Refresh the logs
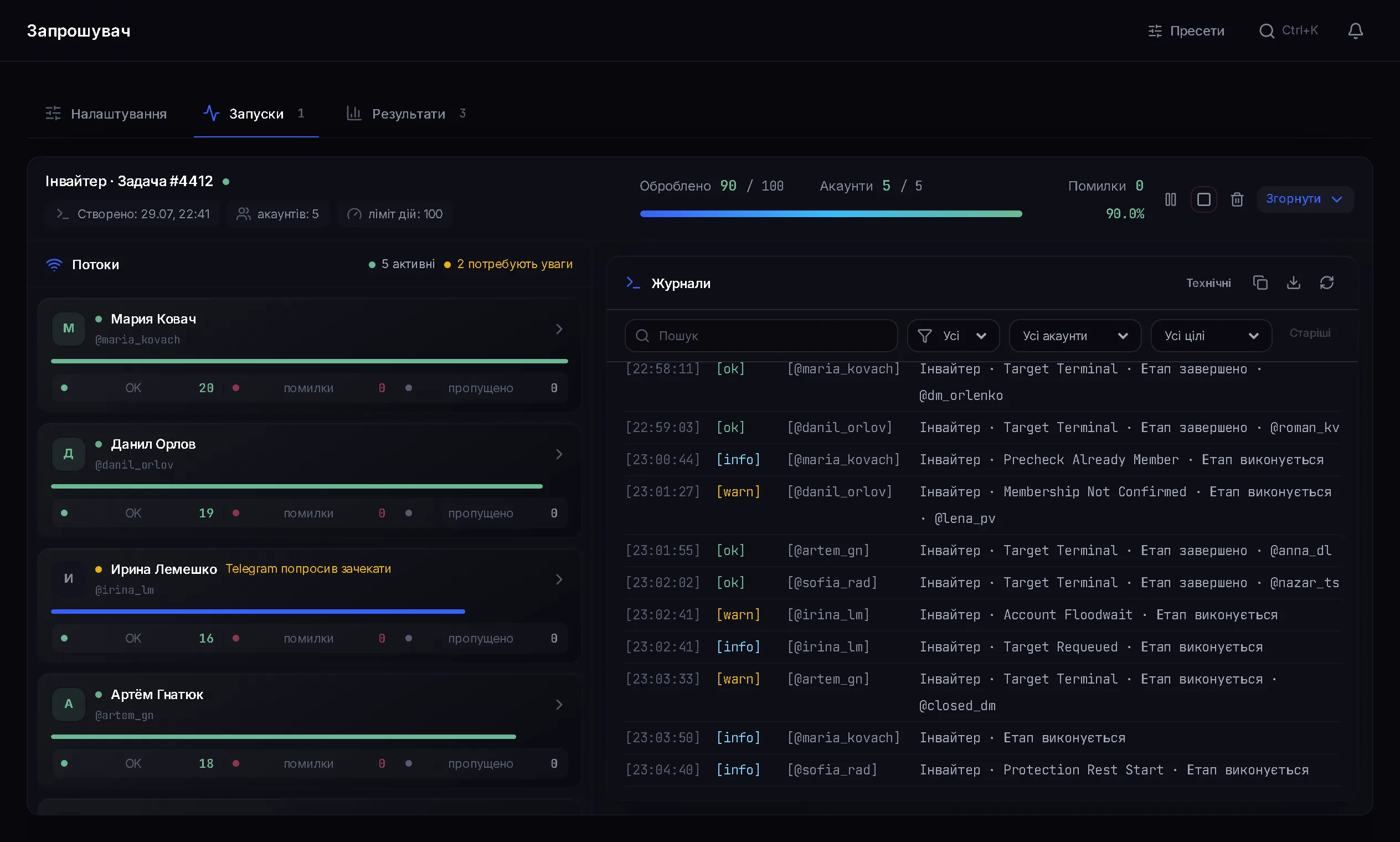 click(1327, 283)
